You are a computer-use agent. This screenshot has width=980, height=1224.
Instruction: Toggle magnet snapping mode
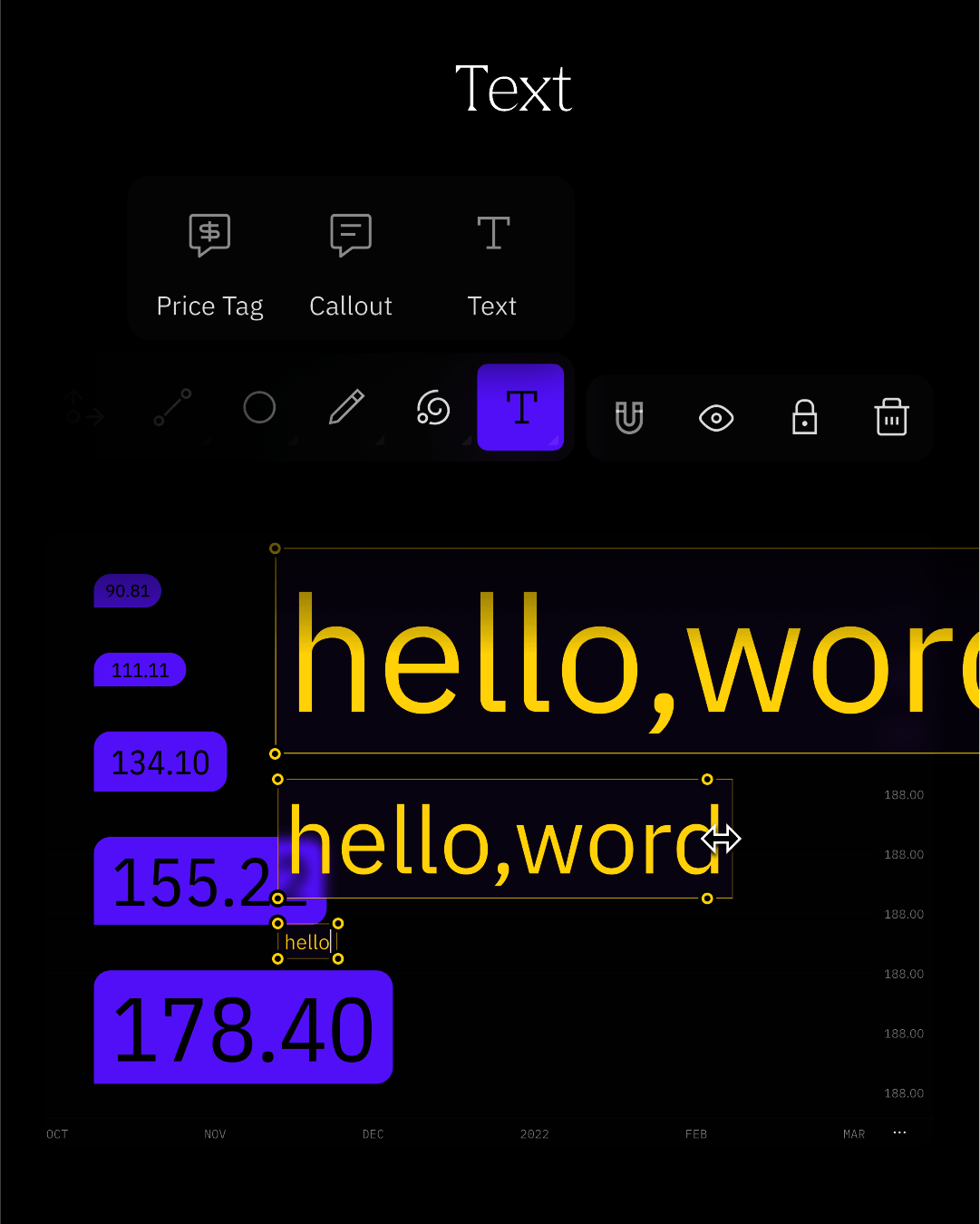coord(629,418)
